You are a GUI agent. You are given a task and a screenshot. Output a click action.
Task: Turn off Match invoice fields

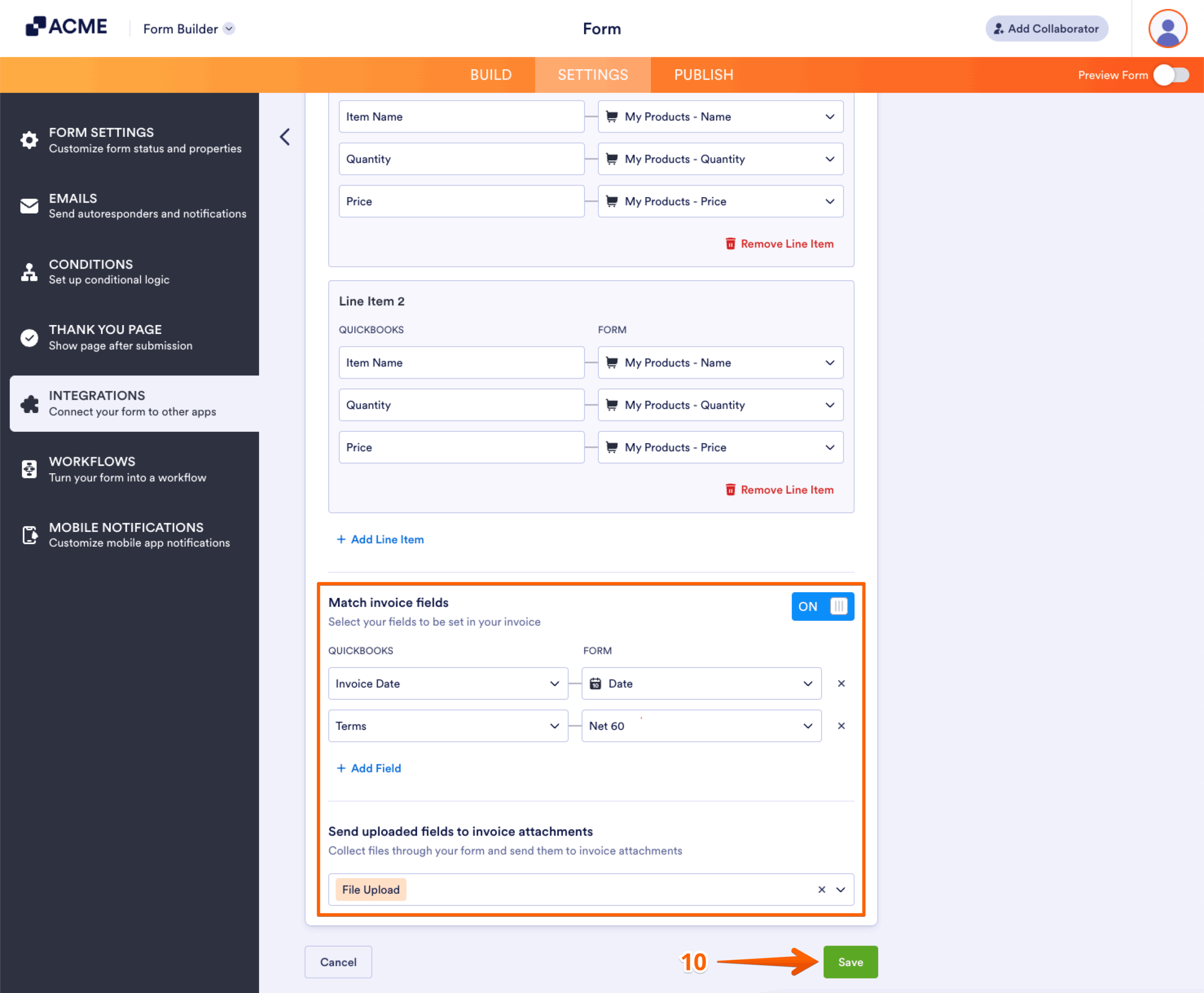(823, 606)
